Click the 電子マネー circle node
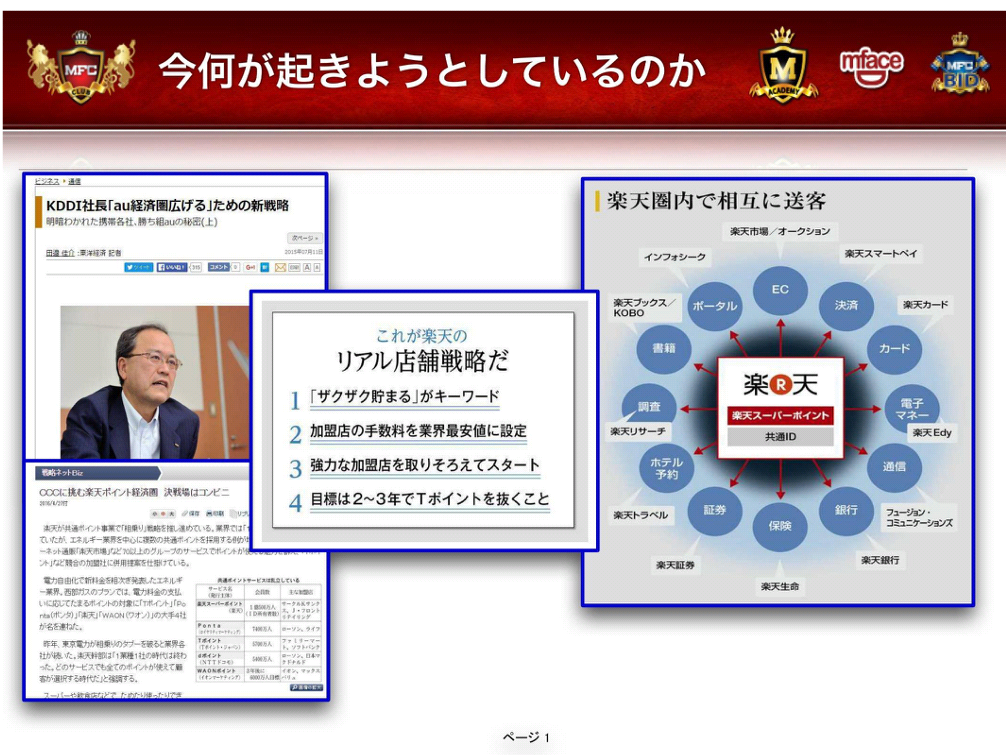Viewport: 1006px width, 755px height. click(x=912, y=409)
